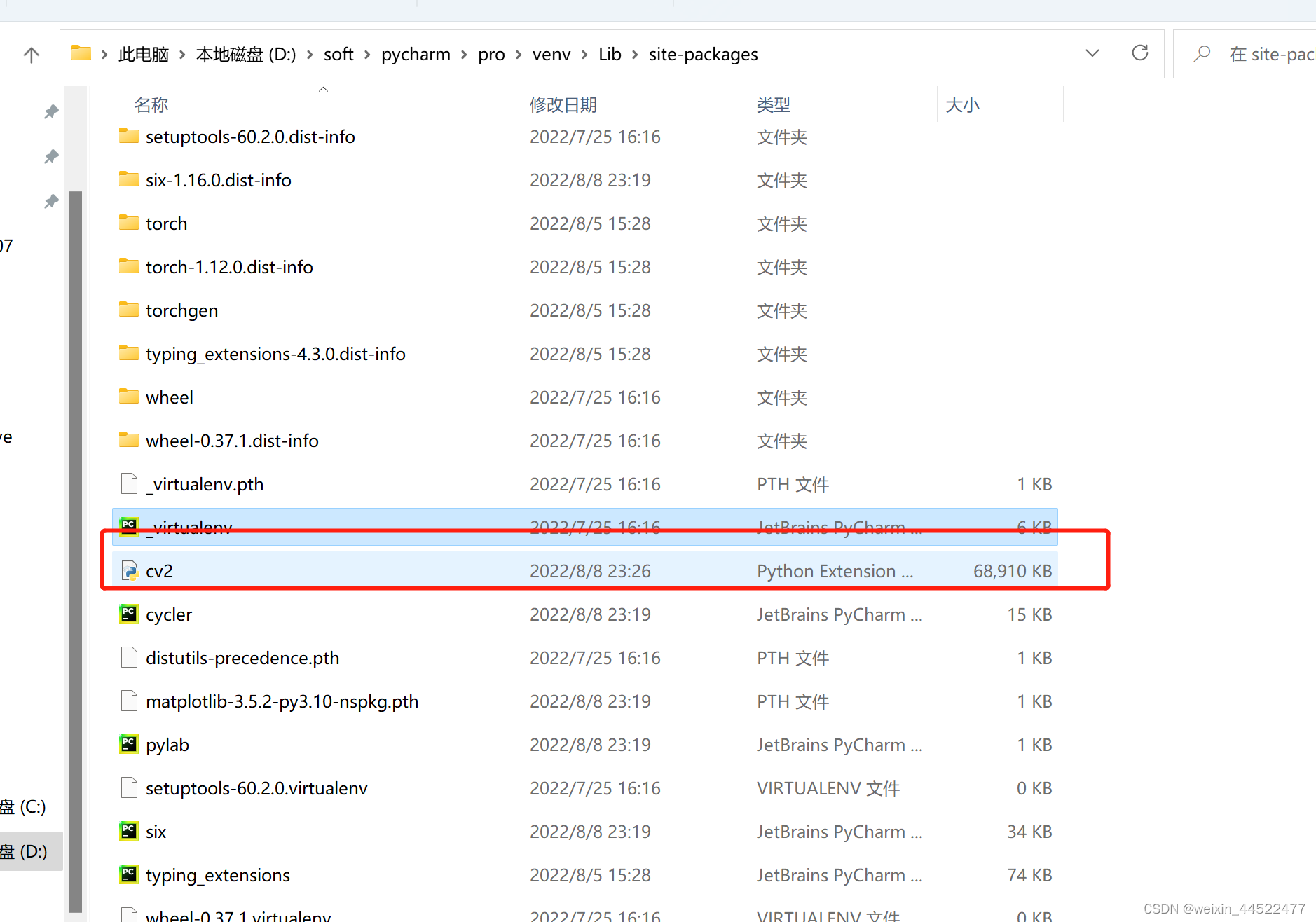Click the six-1.16.0.dist-info folder icon
1316x922 pixels.
coord(129,179)
